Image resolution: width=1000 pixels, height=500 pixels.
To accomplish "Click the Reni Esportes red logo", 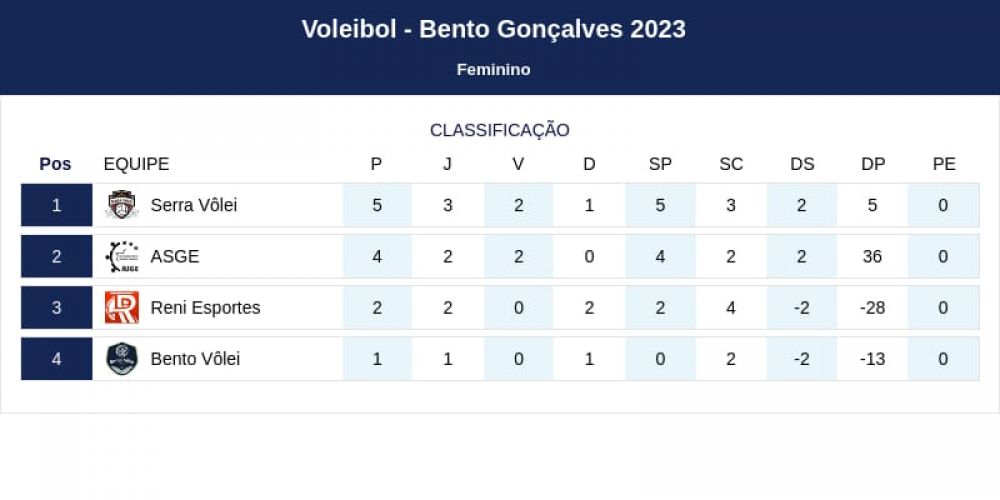I will pos(122,307).
